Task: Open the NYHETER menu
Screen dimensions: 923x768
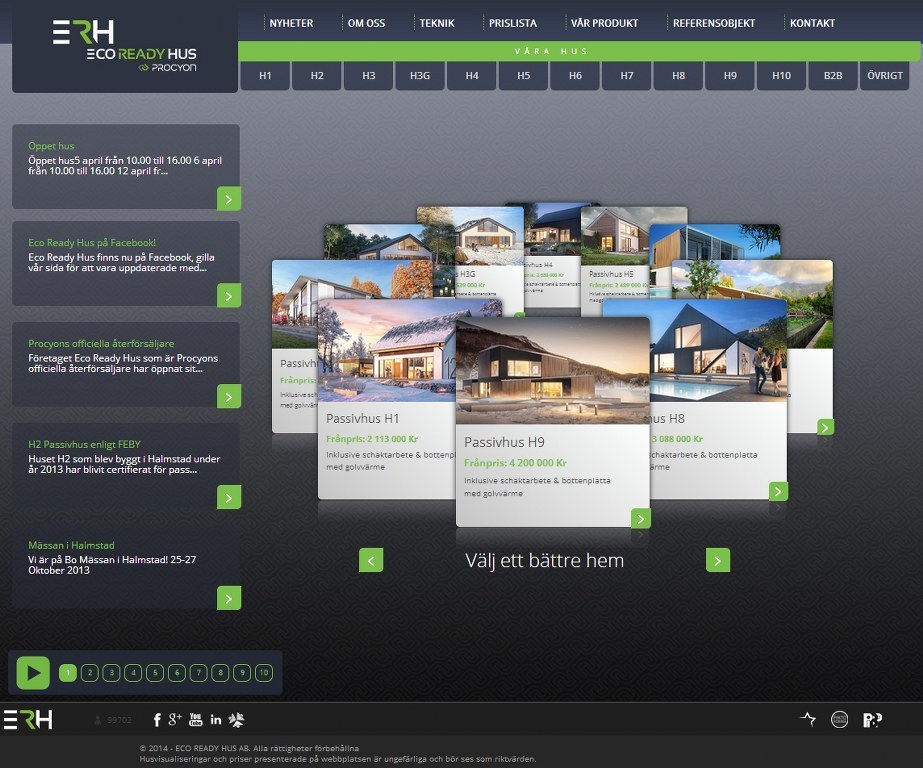Action: pyautogui.click(x=291, y=23)
